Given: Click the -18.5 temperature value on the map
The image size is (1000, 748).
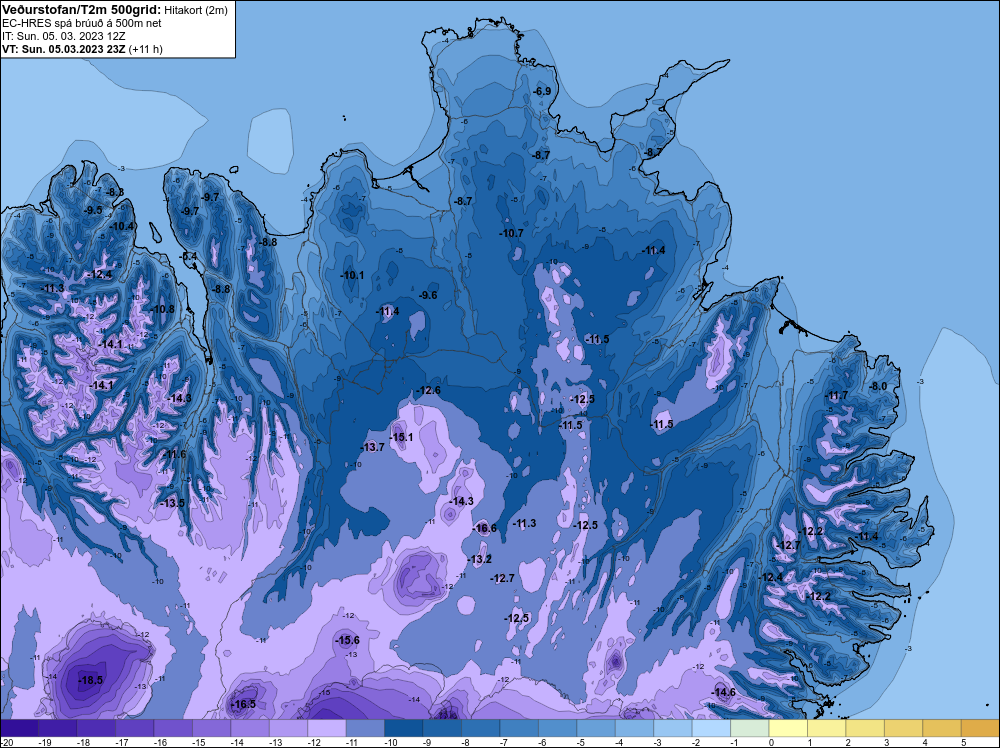Looking at the screenshot, I should click(91, 680).
